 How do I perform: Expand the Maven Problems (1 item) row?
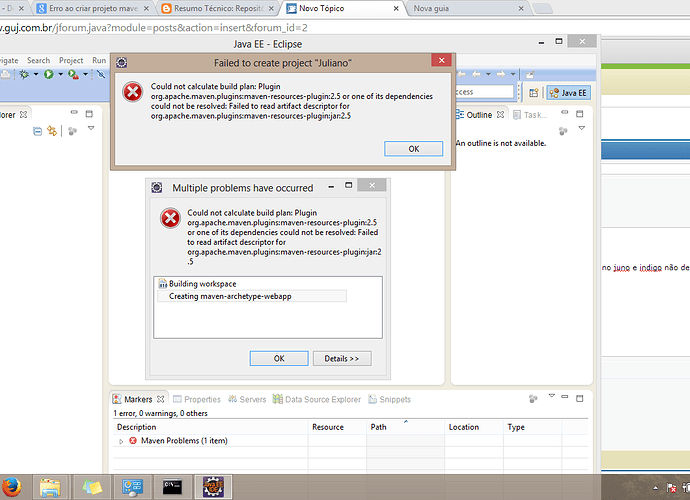121,441
